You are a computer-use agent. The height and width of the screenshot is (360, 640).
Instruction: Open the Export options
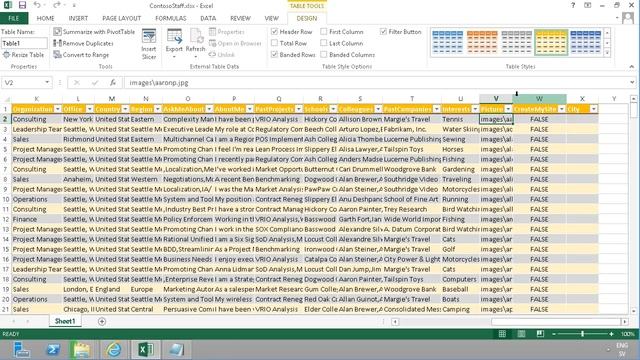174,43
